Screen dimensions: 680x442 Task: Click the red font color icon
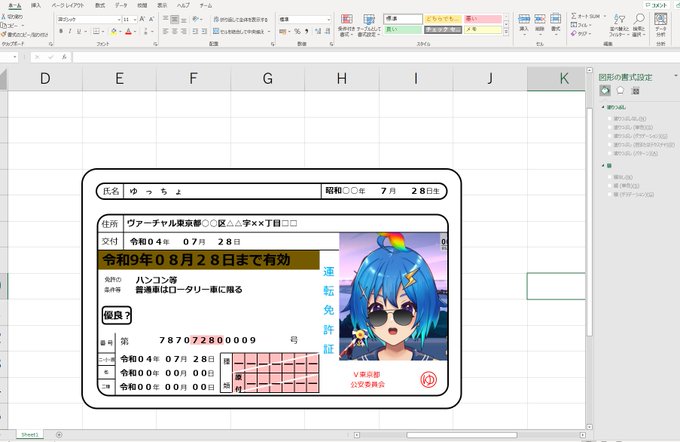(128, 31)
